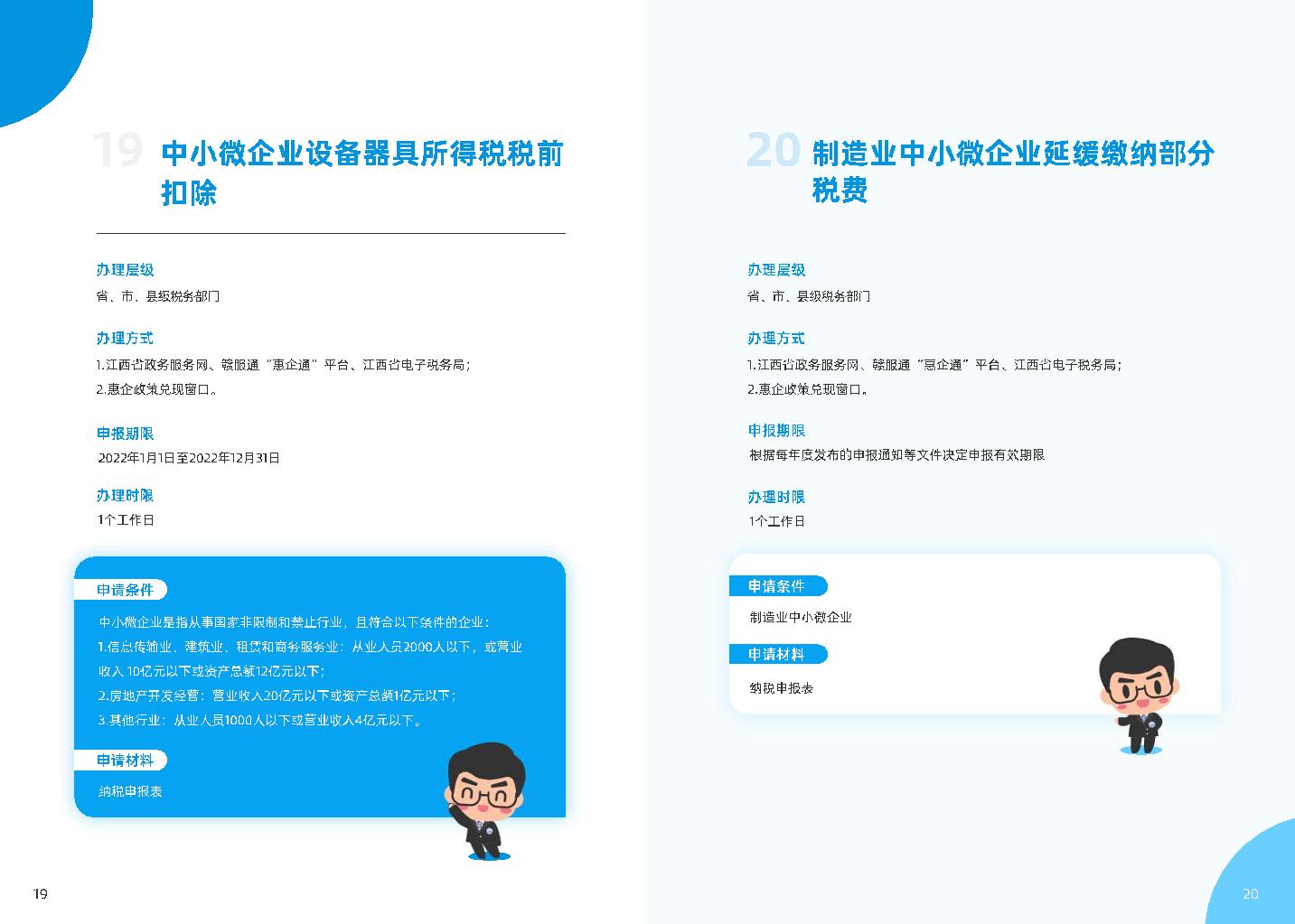Click the date range 2022年1月1日至2022年12月31日
Viewport: 1295px width, 924px height.
(x=189, y=458)
